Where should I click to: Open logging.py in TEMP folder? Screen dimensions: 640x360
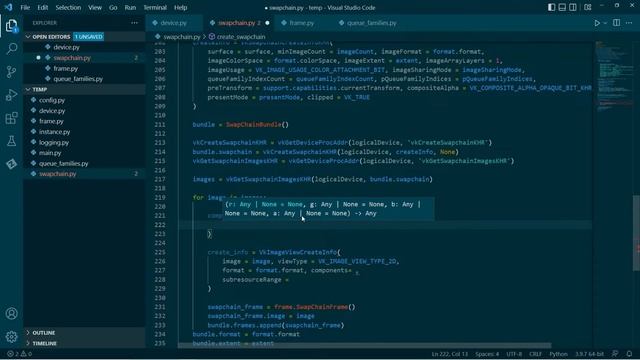pyautogui.click(x=84, y=142)
